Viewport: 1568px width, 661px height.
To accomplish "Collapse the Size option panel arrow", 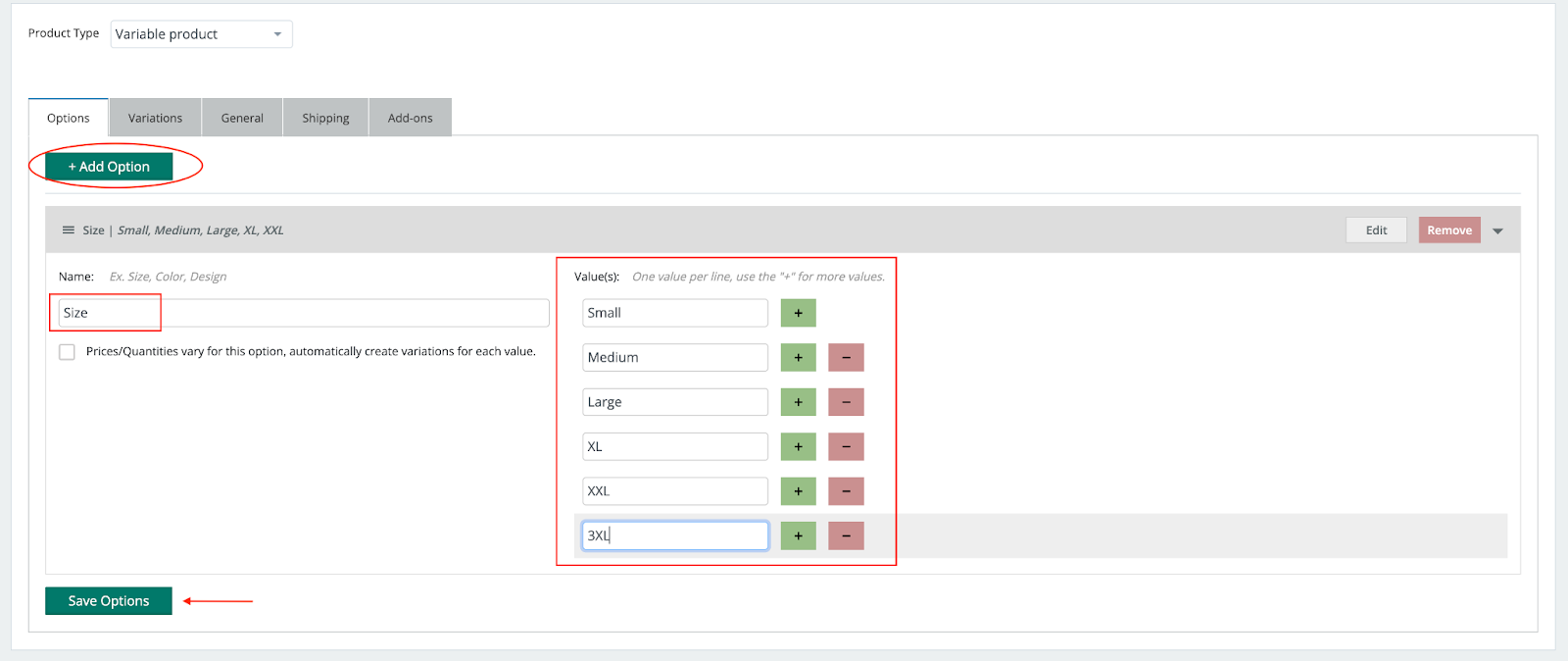I will (1497, 231).
